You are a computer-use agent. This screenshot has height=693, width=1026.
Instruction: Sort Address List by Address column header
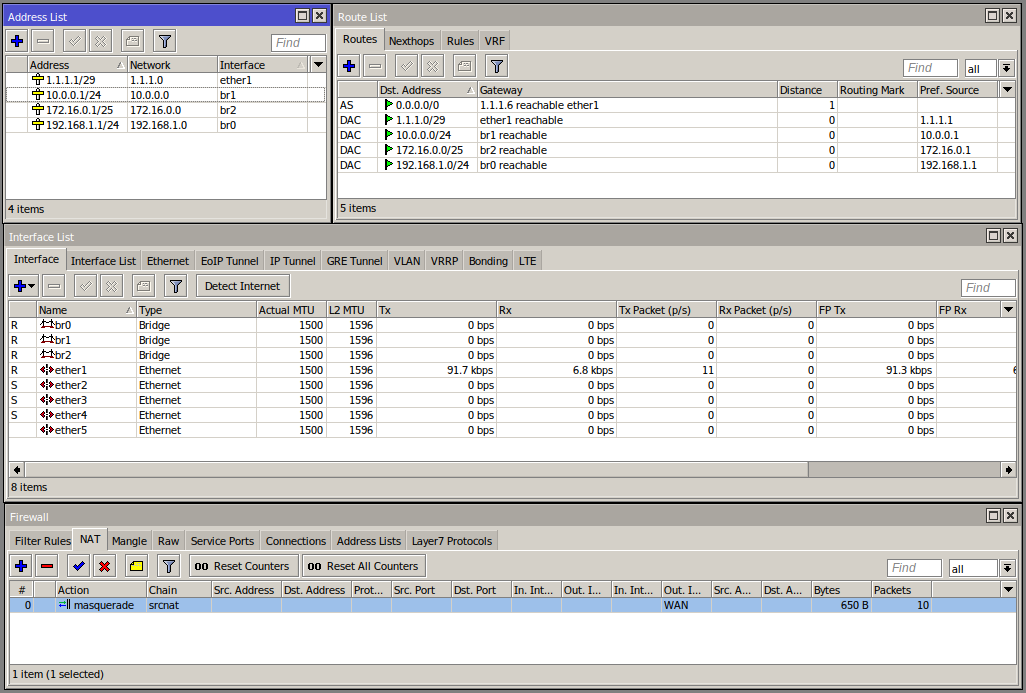pos(77,65)
